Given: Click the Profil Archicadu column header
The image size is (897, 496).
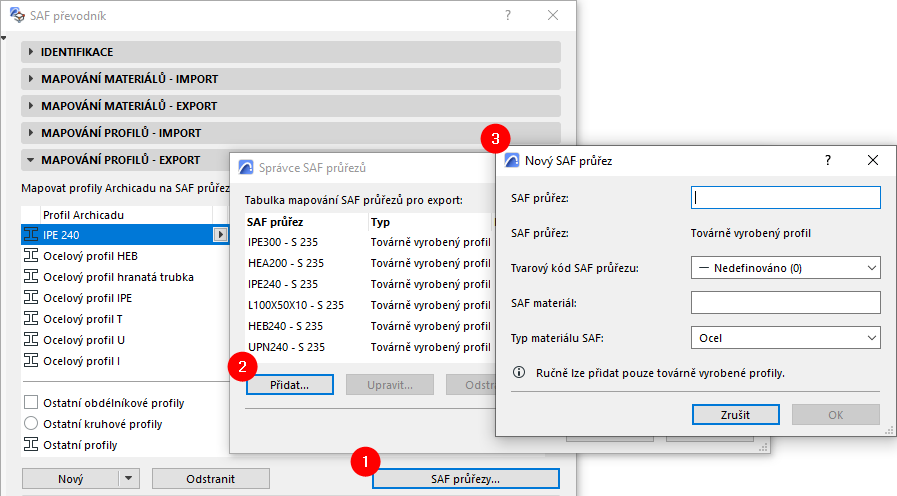Looking at the screenshot, I should [x=125, y=215].
